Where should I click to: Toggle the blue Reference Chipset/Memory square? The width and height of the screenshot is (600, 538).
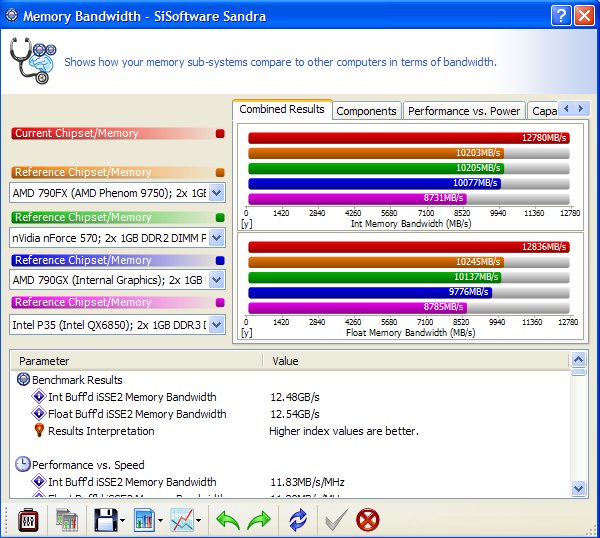point(220,261)
